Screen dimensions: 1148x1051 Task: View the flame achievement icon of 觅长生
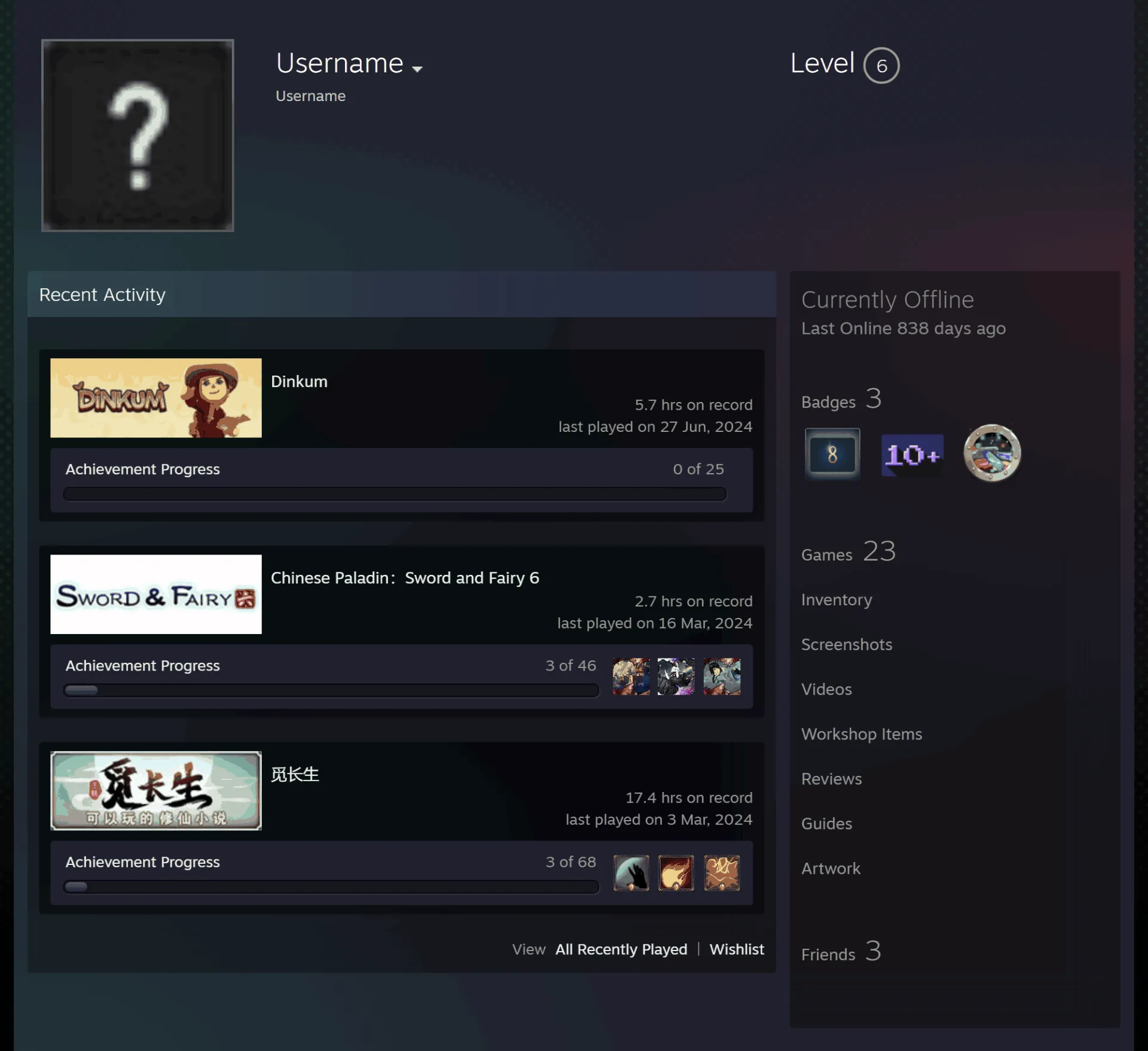676,873
